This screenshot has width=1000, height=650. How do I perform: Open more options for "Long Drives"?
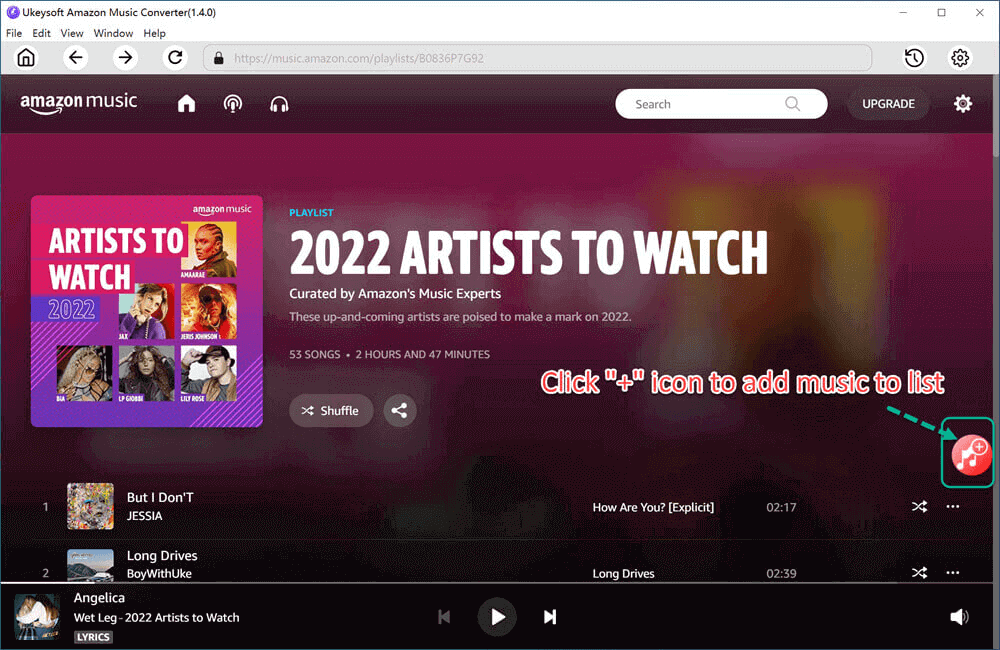[x=951, y=572]
